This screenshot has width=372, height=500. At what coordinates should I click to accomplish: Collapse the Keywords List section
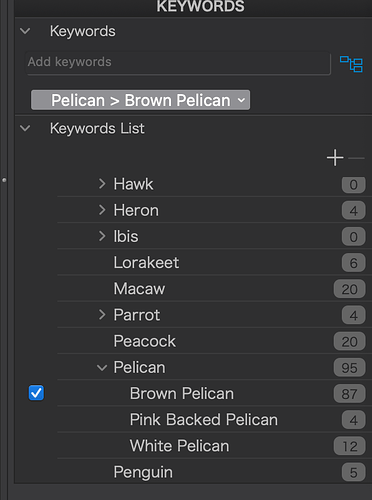coord(25,128)
